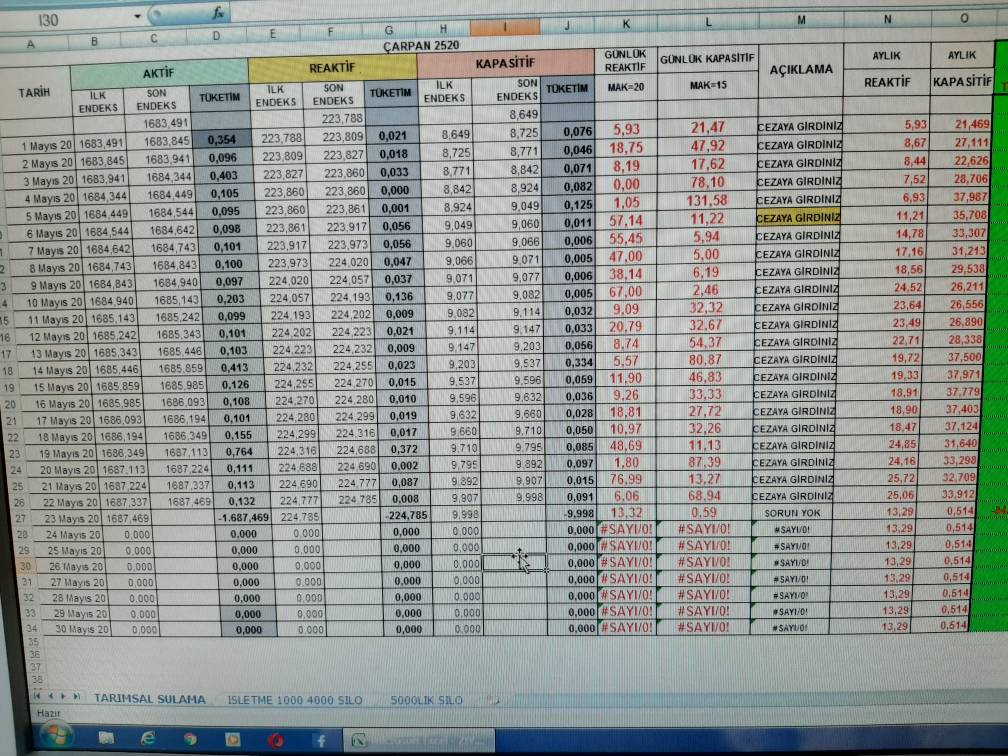Open the Facebook taskbar shortcut
The width and height of the screenshot is (1008, 756).
320,741
